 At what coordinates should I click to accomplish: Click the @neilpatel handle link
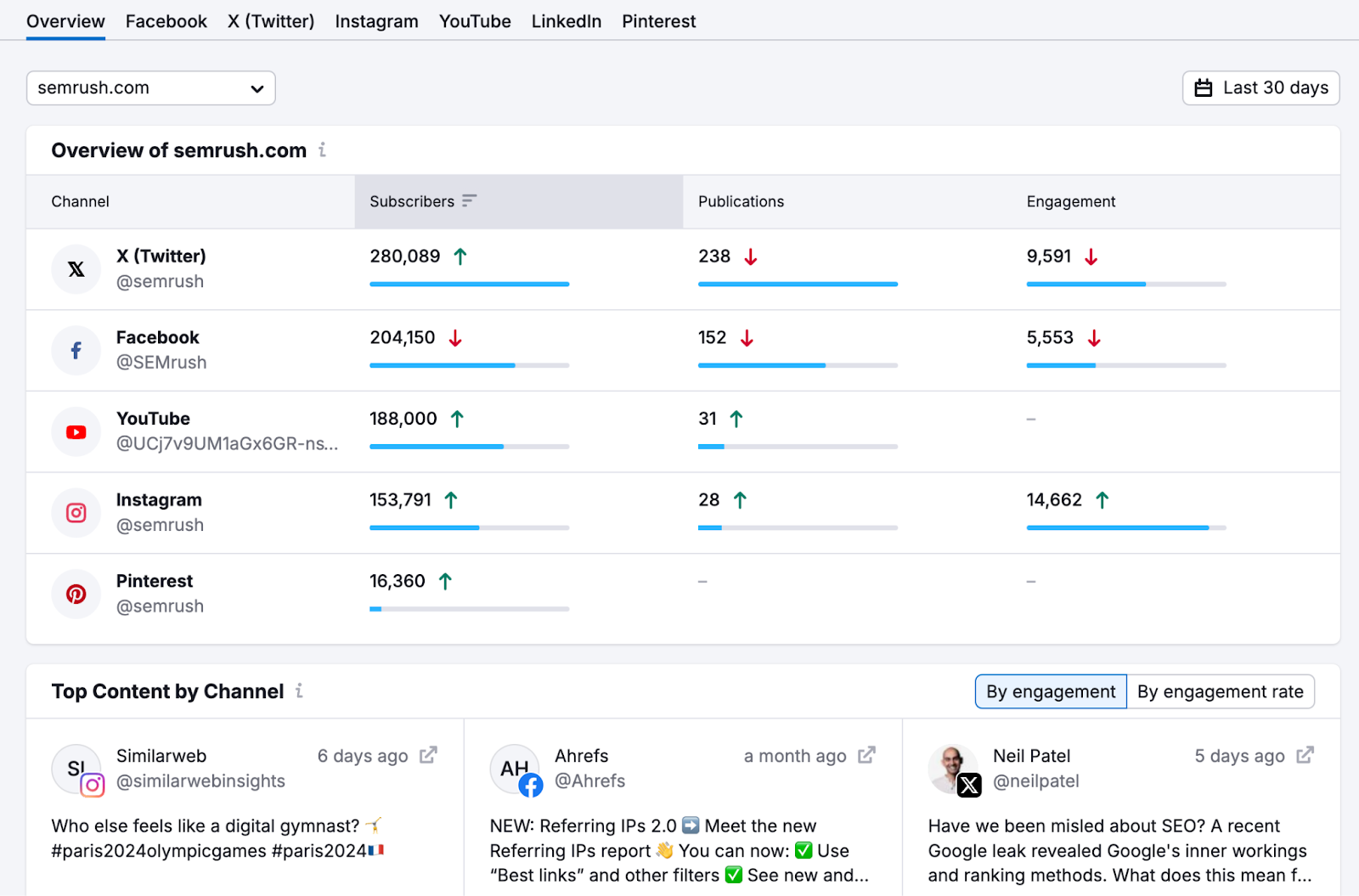click(1035, 781)
